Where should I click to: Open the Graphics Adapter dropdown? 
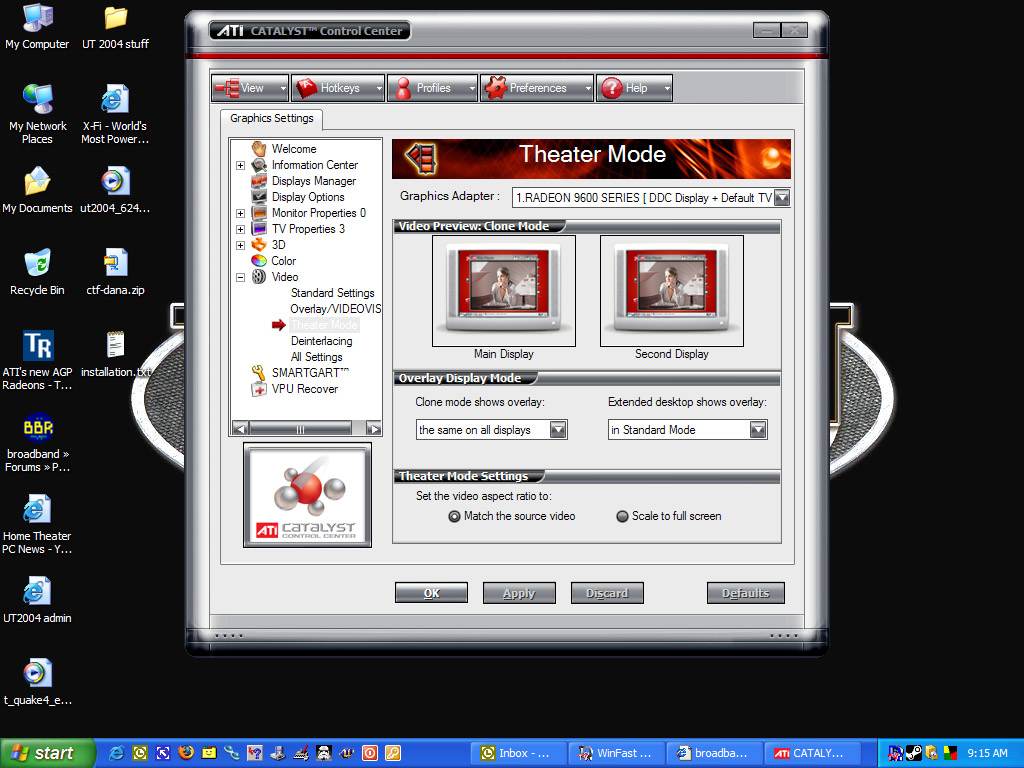[782, 197]
